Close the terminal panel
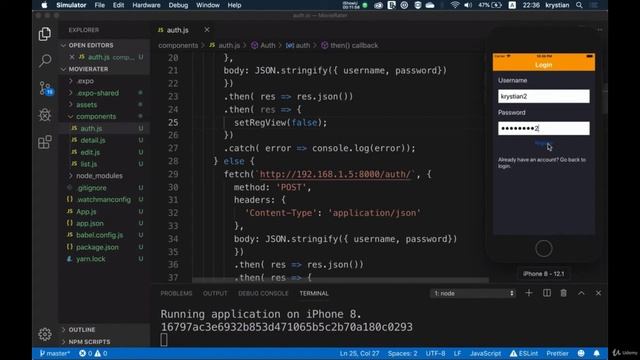The width and height of the screenshot is (640, 360). [x=598, y=293]
